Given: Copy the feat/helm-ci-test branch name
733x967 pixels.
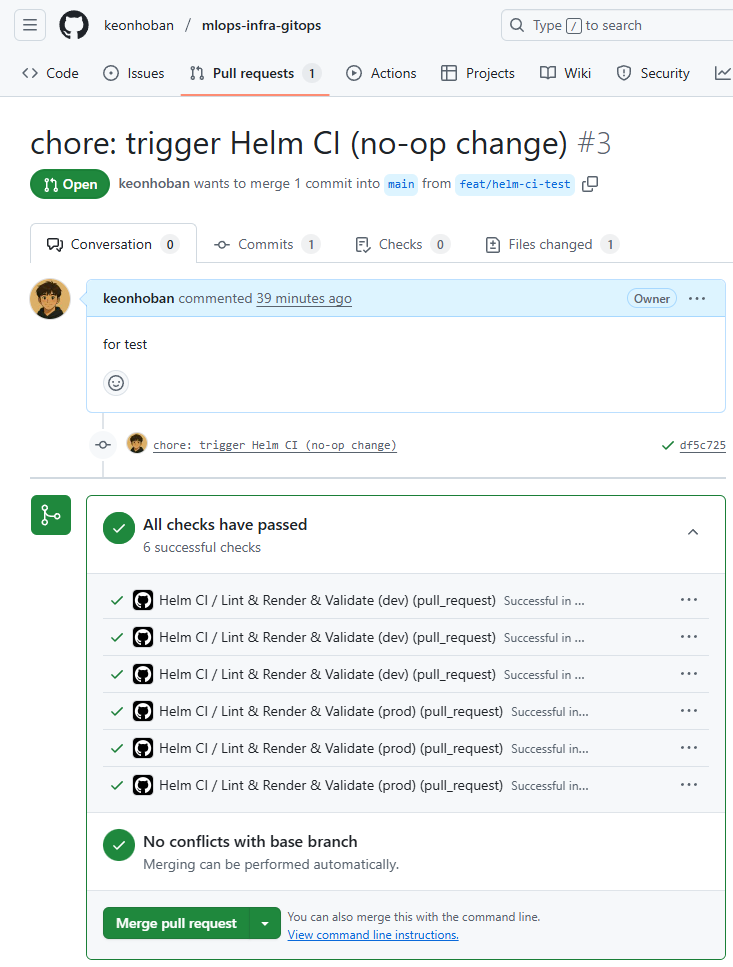Looking at the screenshot, I should point(590,184).
